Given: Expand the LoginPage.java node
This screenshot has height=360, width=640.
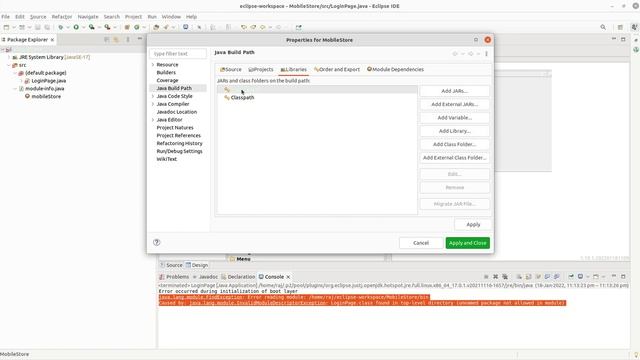Looking at the screenshot, I should pyautogui.click(x=22, y=81).
